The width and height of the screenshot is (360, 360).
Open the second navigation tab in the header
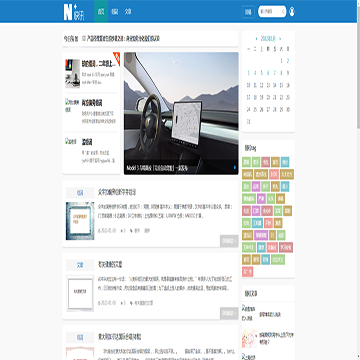(115, 12)
